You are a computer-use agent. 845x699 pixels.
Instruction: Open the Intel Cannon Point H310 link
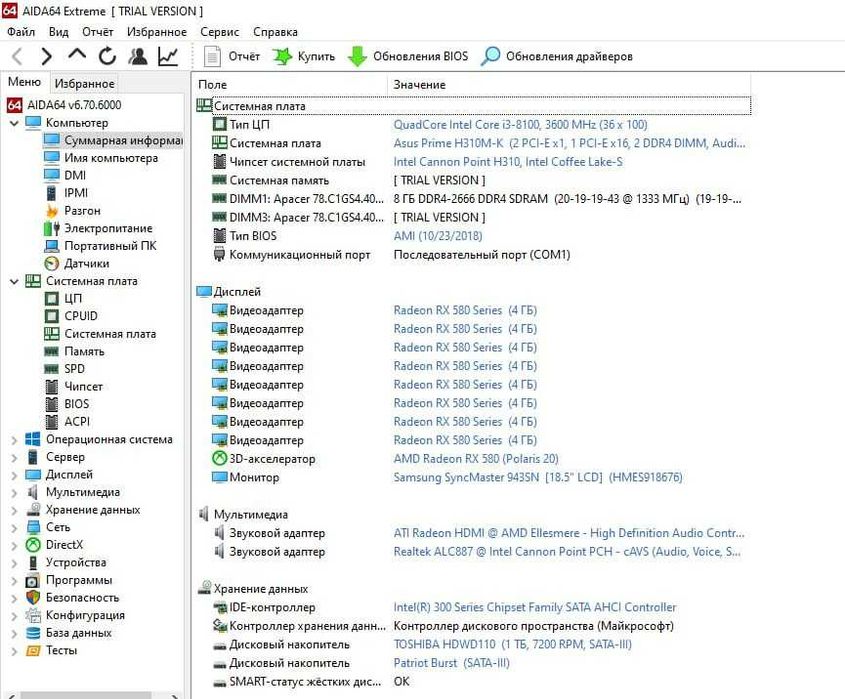508,162
